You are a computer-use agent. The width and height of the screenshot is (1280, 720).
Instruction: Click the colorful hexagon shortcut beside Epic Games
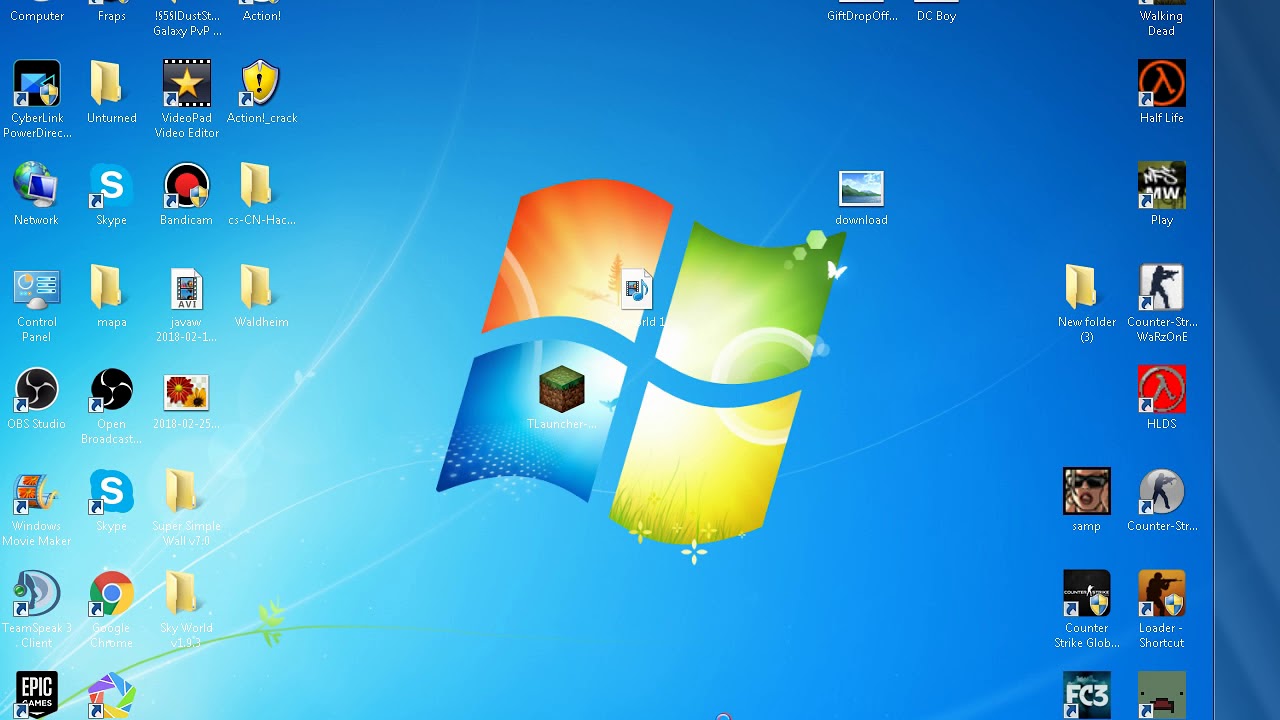(x=111, y=696)
